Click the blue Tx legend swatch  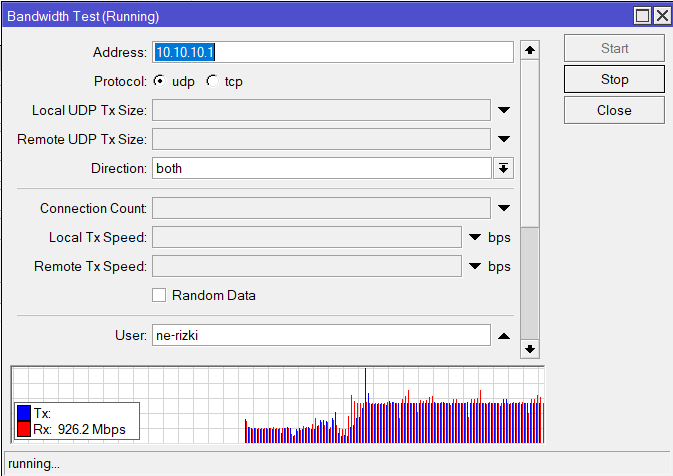tap(24, 413)
